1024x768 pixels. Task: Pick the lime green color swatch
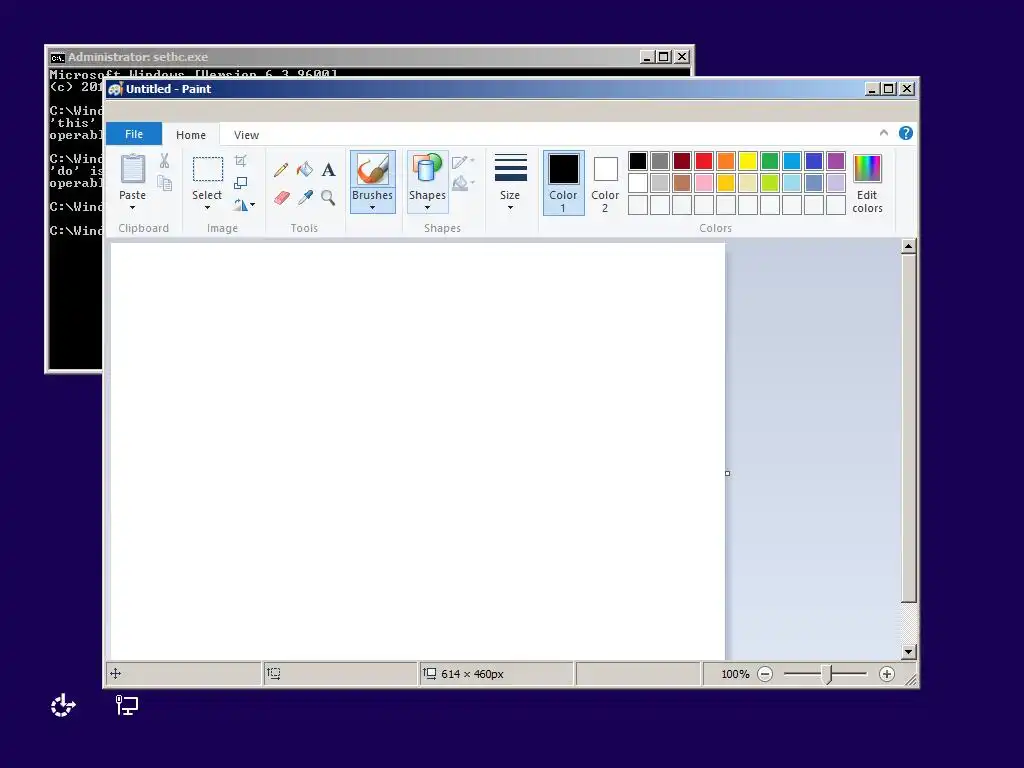coord(770,183)
